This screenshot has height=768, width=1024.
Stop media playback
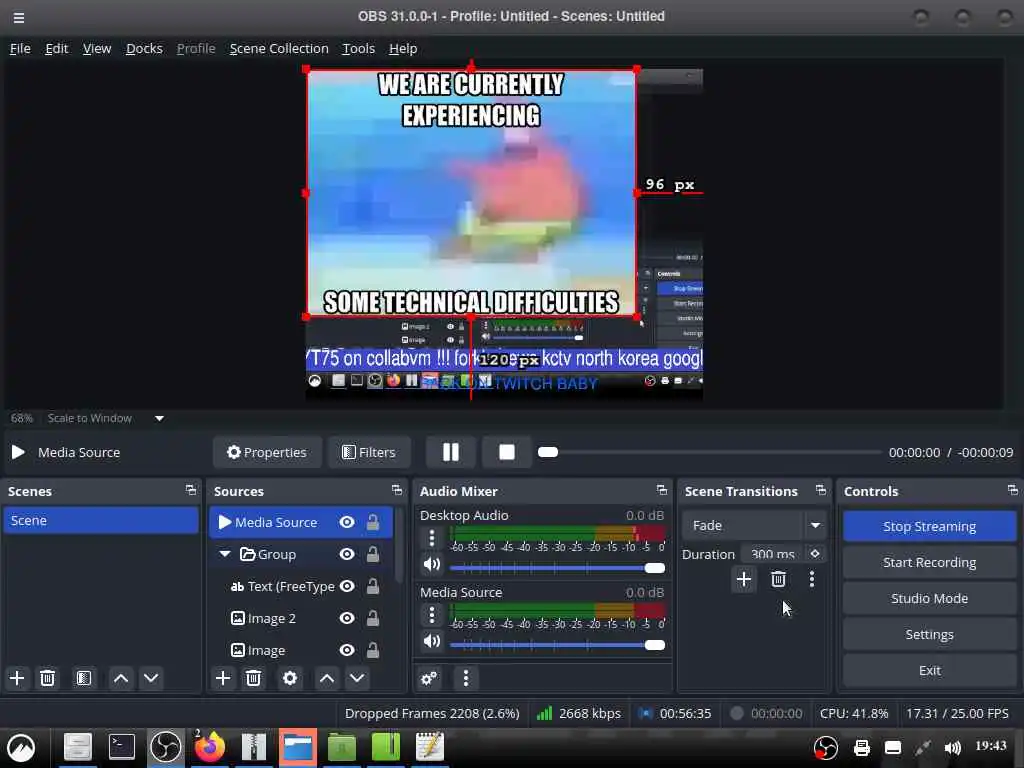tap(507, 452)
